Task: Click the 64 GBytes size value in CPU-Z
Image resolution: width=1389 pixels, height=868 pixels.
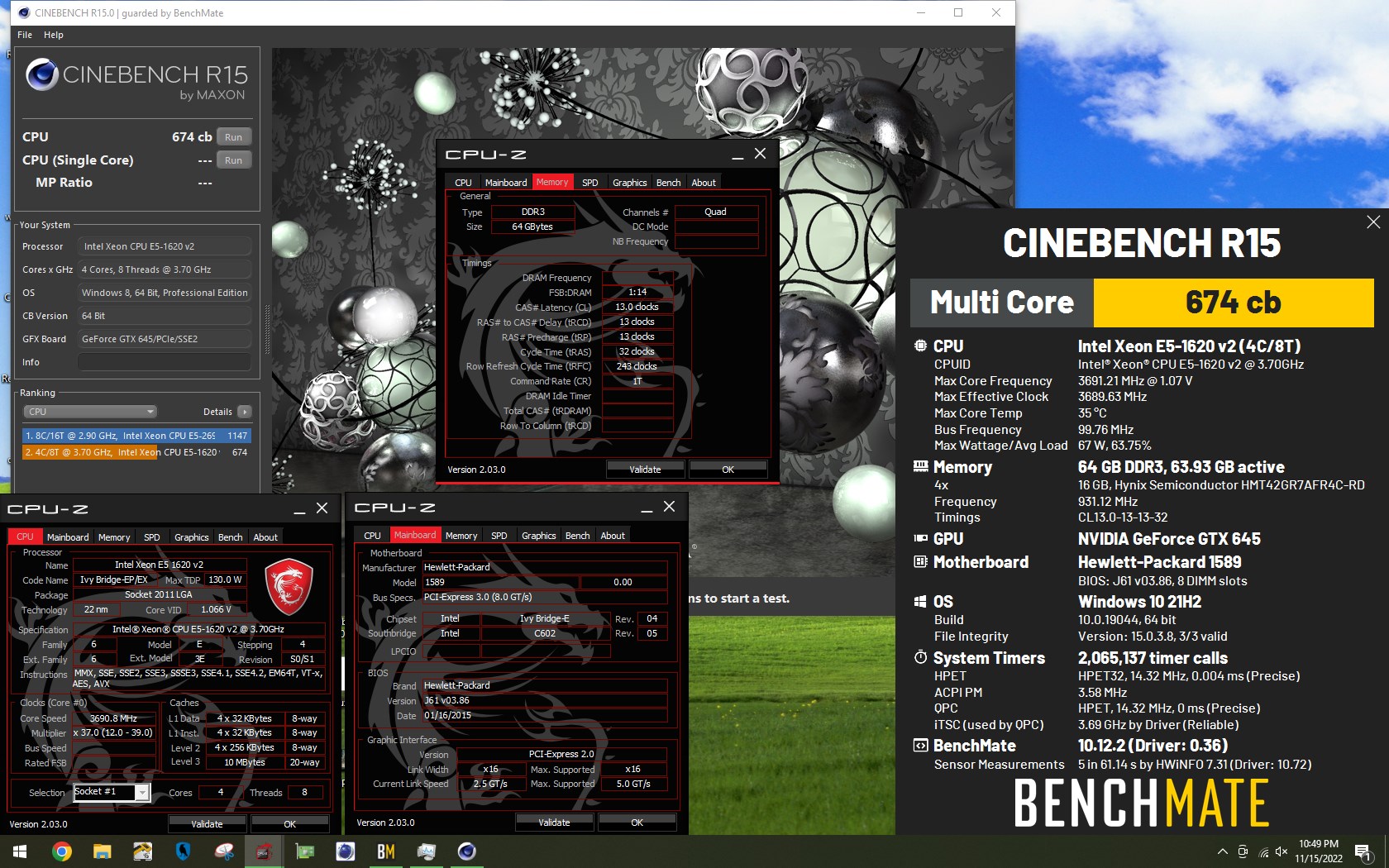Action: pyautogui.click(x=532, y=227)
